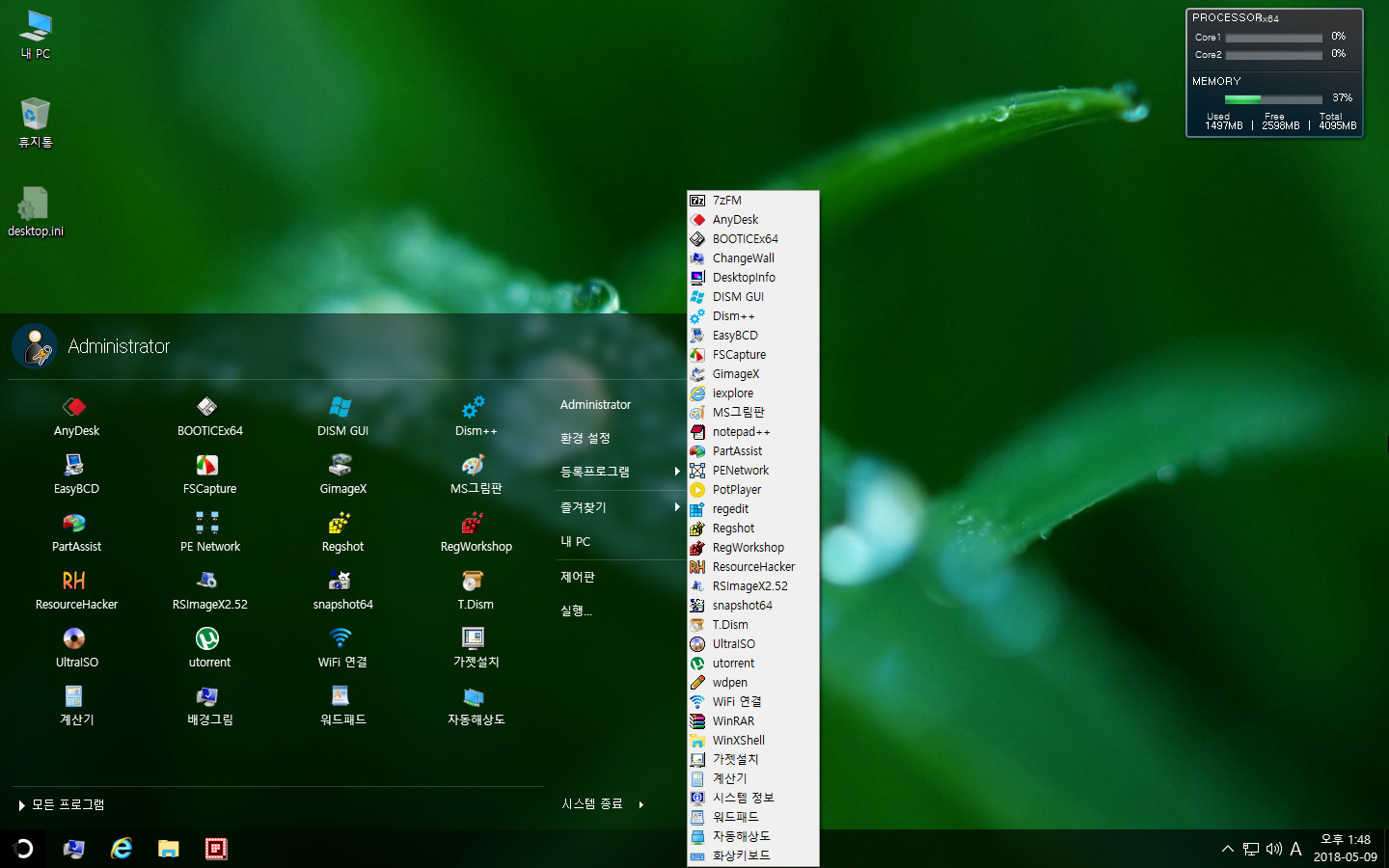Screen dimensions: 1389x868
Task: Open RegWorkshop start menu tile
Action: click(476, 532)
